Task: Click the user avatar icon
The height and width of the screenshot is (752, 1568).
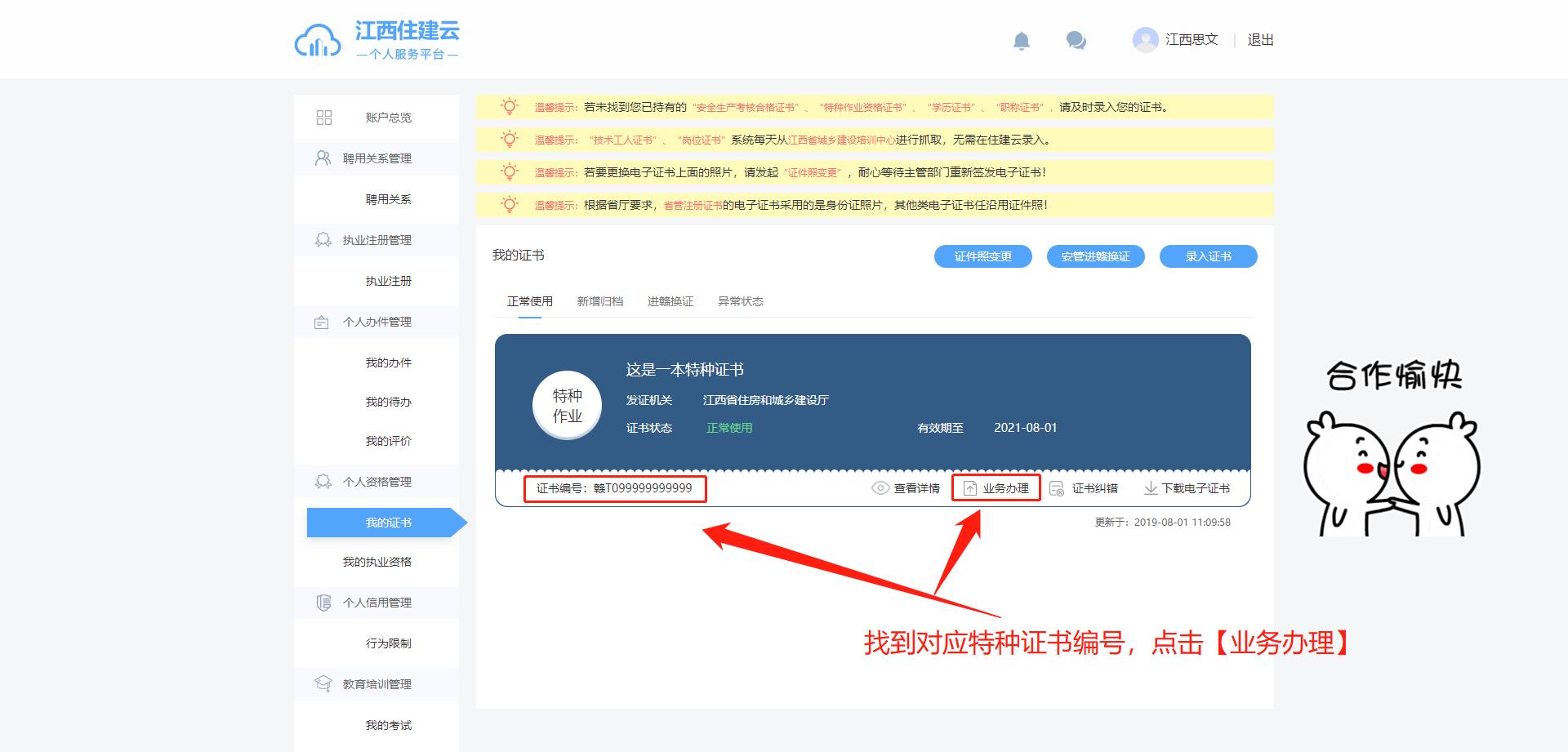Action: tap(1145, 40)
